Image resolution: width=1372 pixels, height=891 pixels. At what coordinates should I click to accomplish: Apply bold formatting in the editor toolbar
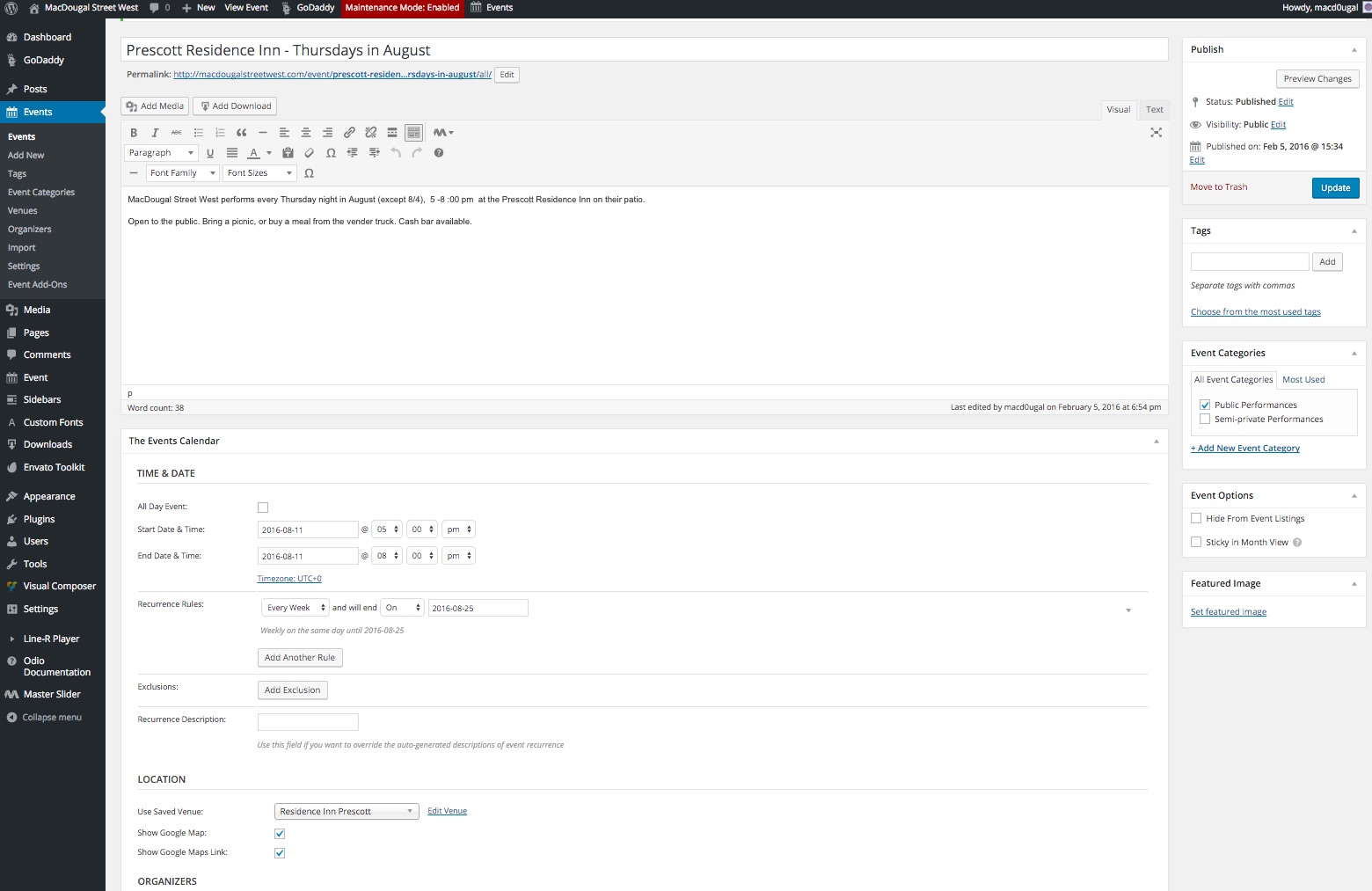[134, 133]
